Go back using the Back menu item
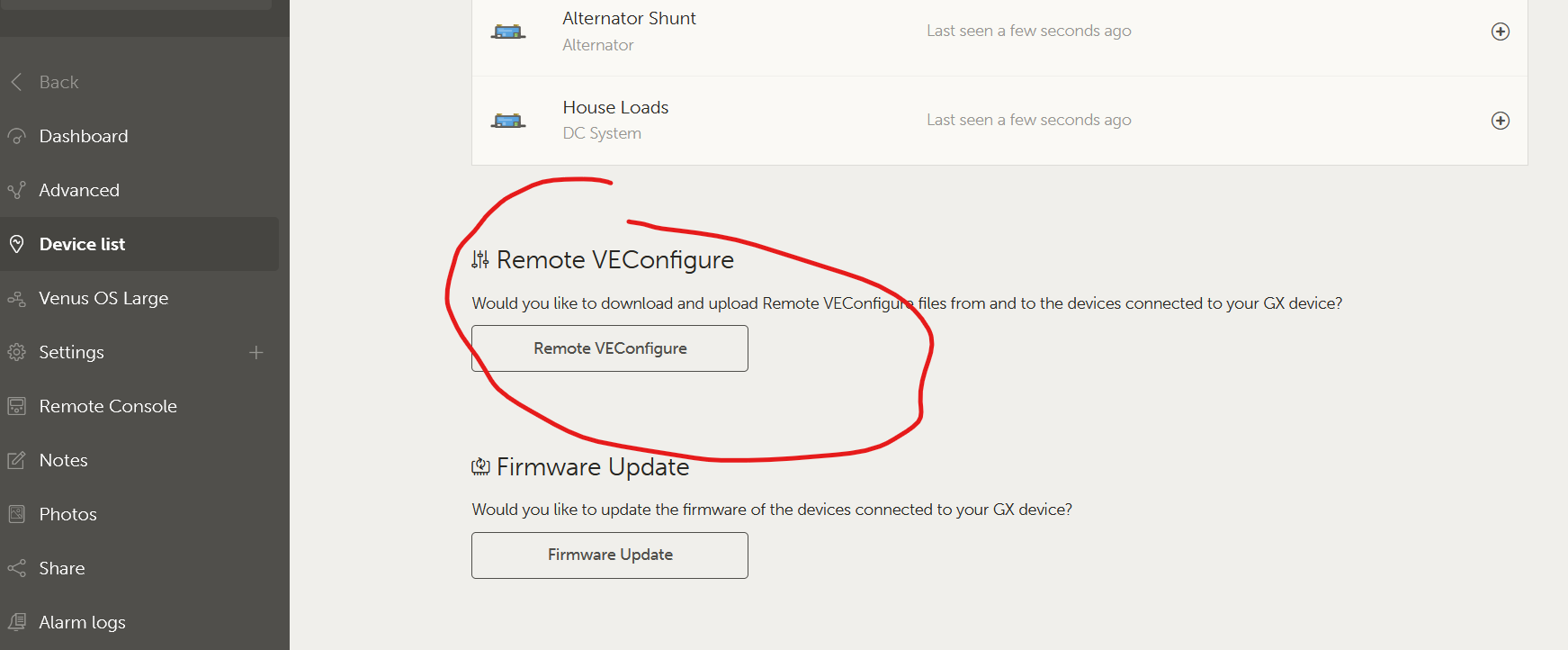The image size is (1568, 650). pos(58,82)
